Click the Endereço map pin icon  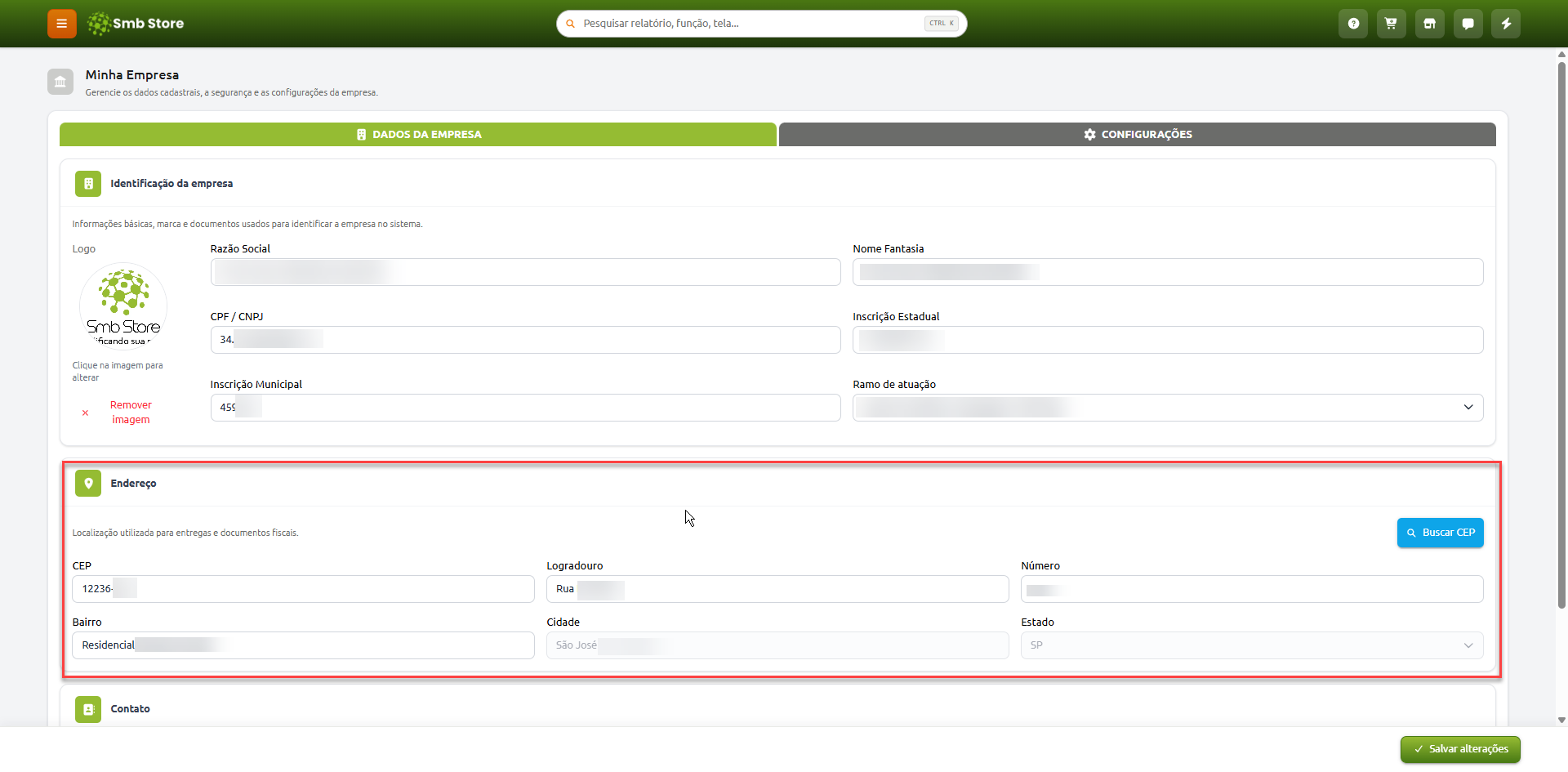coord(88,484)
